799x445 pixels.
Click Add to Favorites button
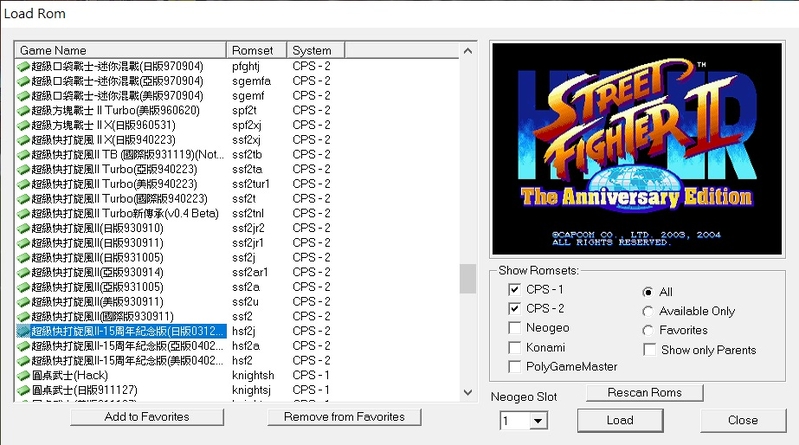[147, 417]
